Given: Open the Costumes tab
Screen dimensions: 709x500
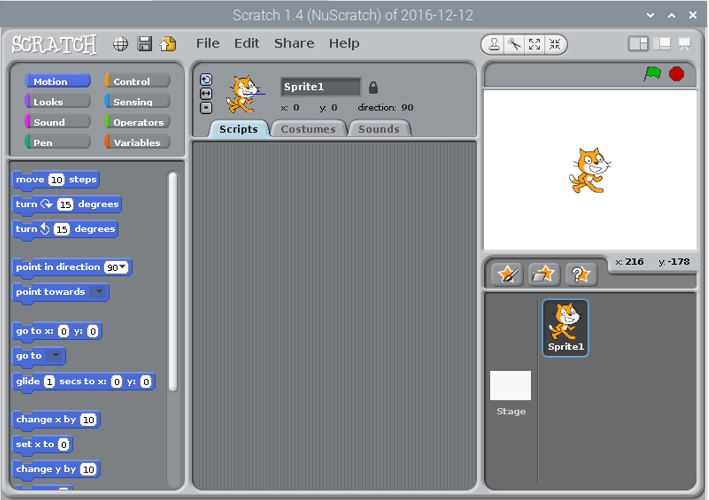Looking at the screenshot, I should tap(308, 129).
